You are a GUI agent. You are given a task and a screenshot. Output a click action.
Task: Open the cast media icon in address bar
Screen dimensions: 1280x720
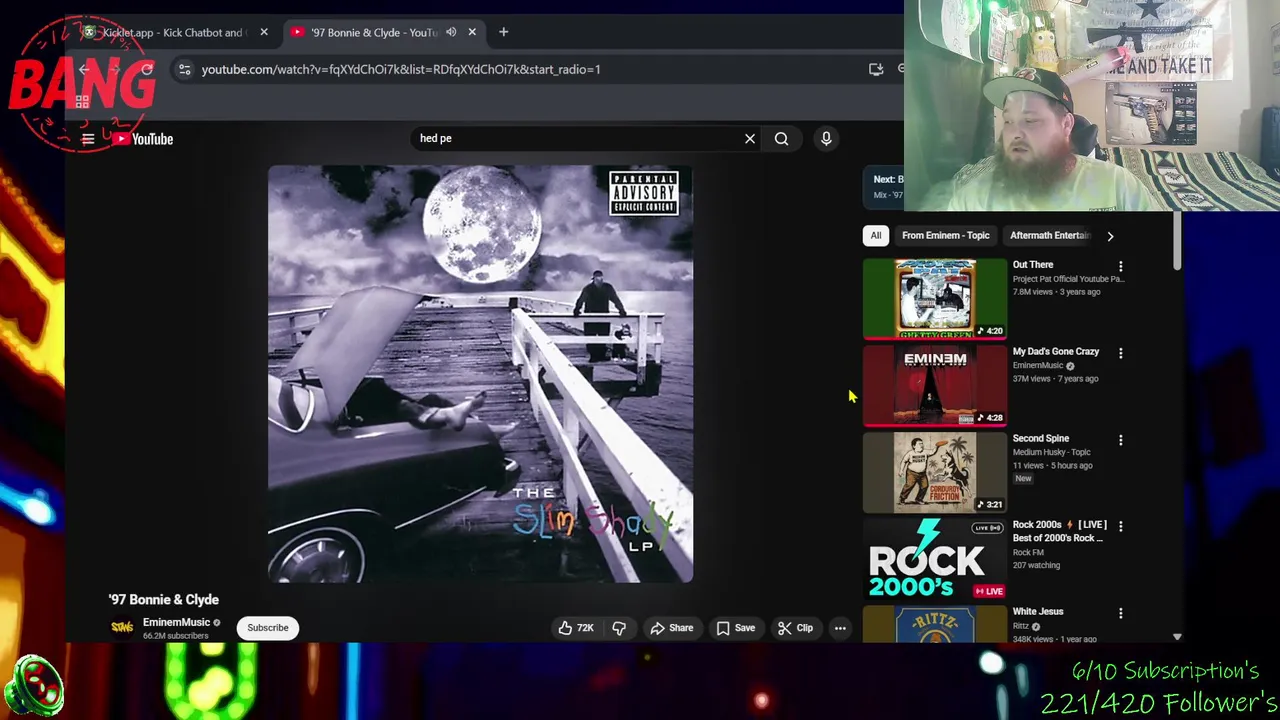click(876, 69)
